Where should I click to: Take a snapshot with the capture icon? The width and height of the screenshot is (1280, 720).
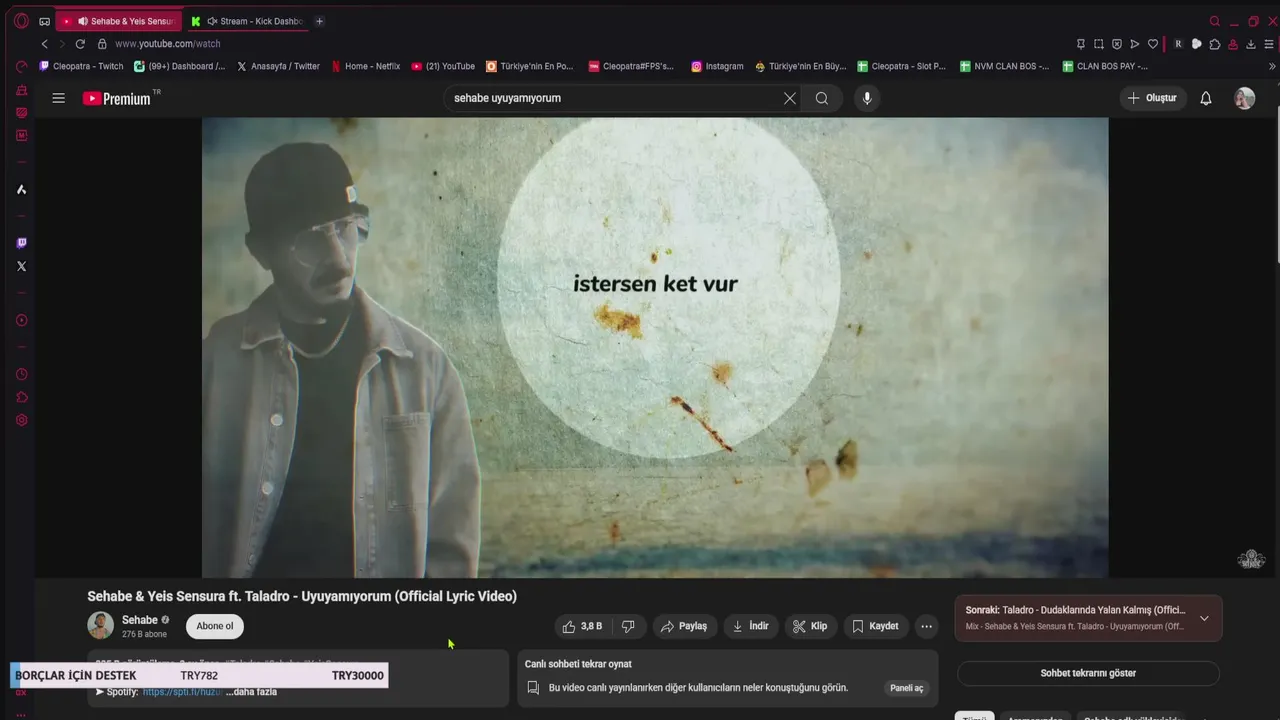tap(1098, 44)
